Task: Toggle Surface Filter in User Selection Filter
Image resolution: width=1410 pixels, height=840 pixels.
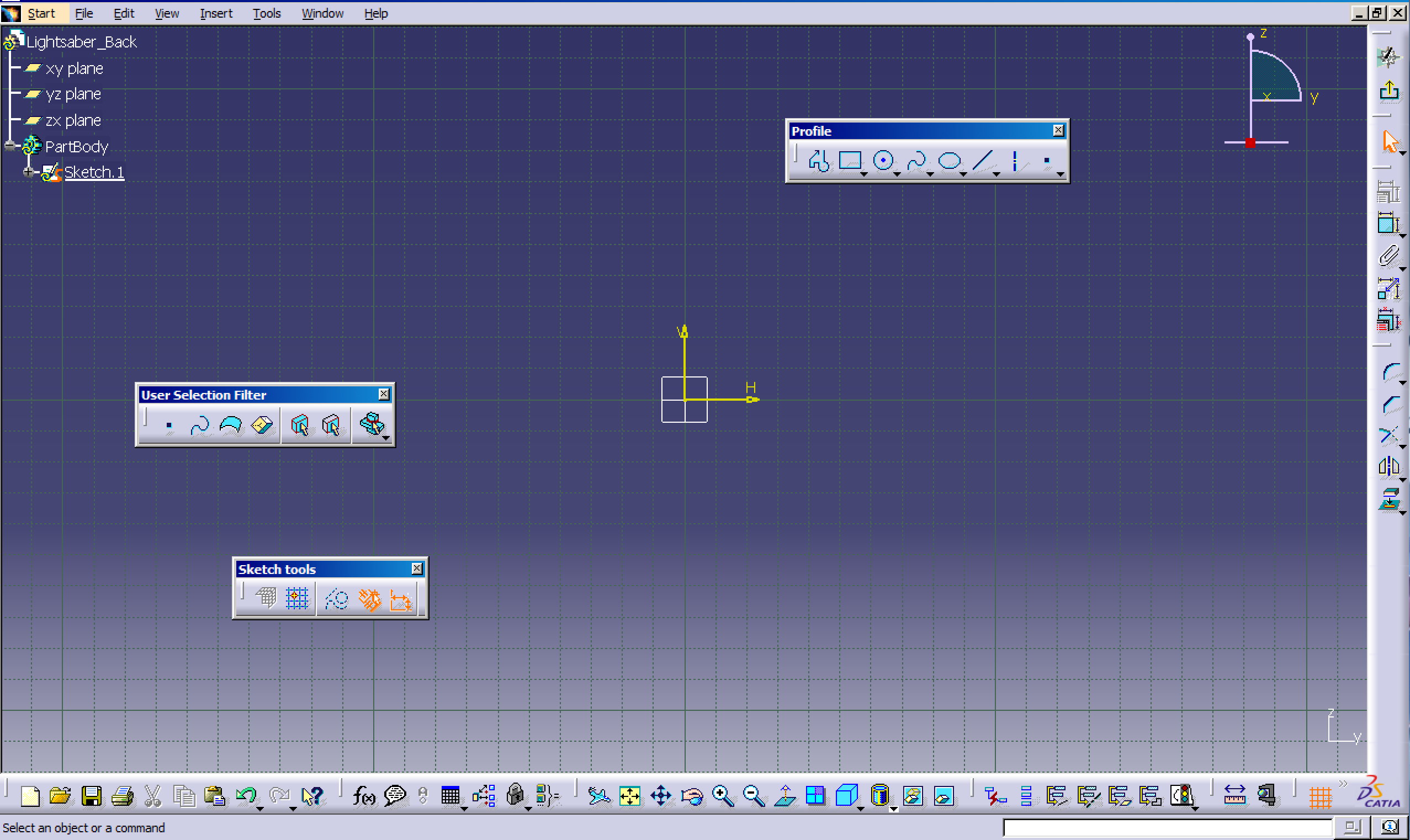Action: [x=231, y=424]
